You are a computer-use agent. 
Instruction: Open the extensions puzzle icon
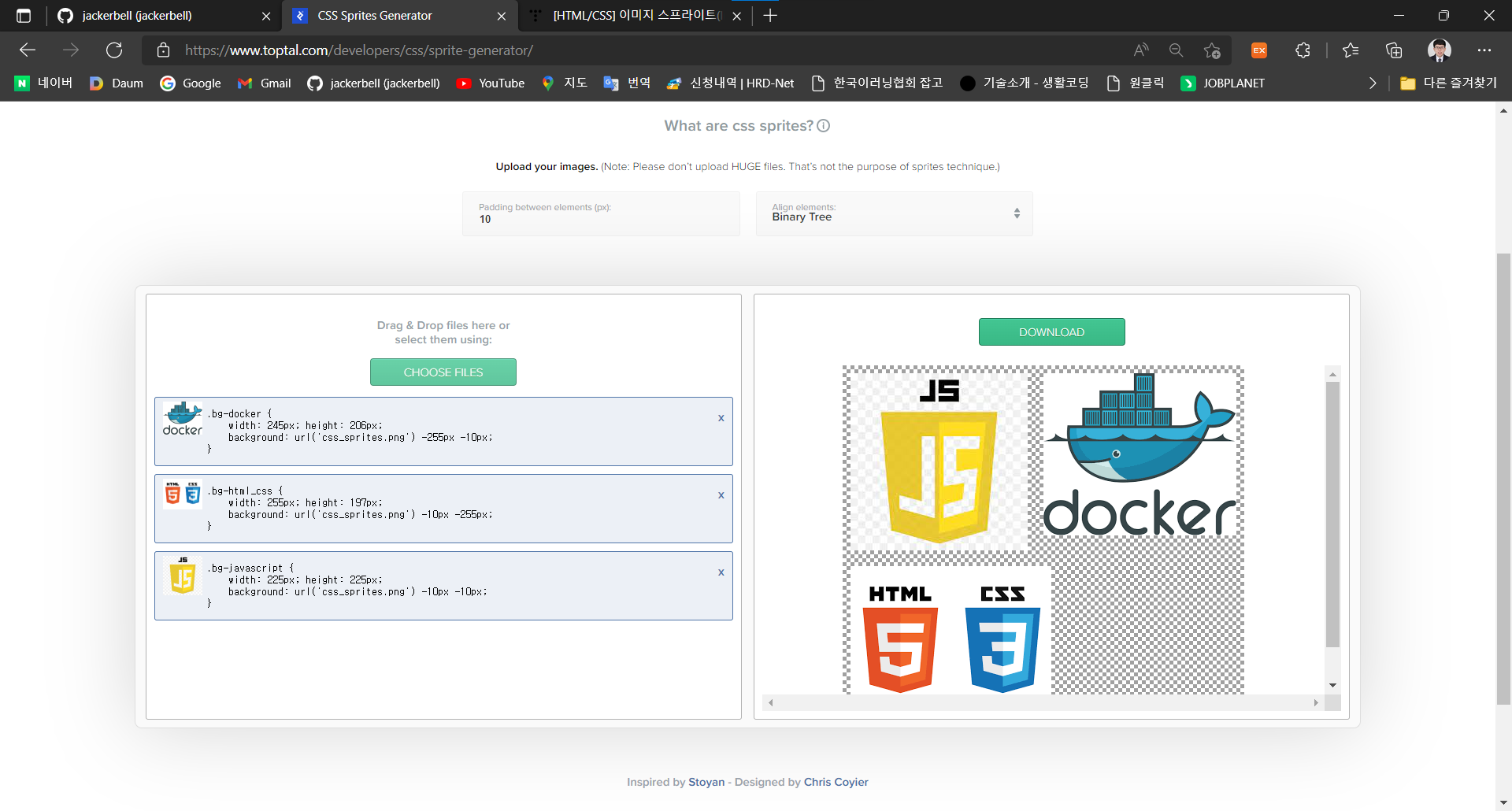click(1303, 50)
